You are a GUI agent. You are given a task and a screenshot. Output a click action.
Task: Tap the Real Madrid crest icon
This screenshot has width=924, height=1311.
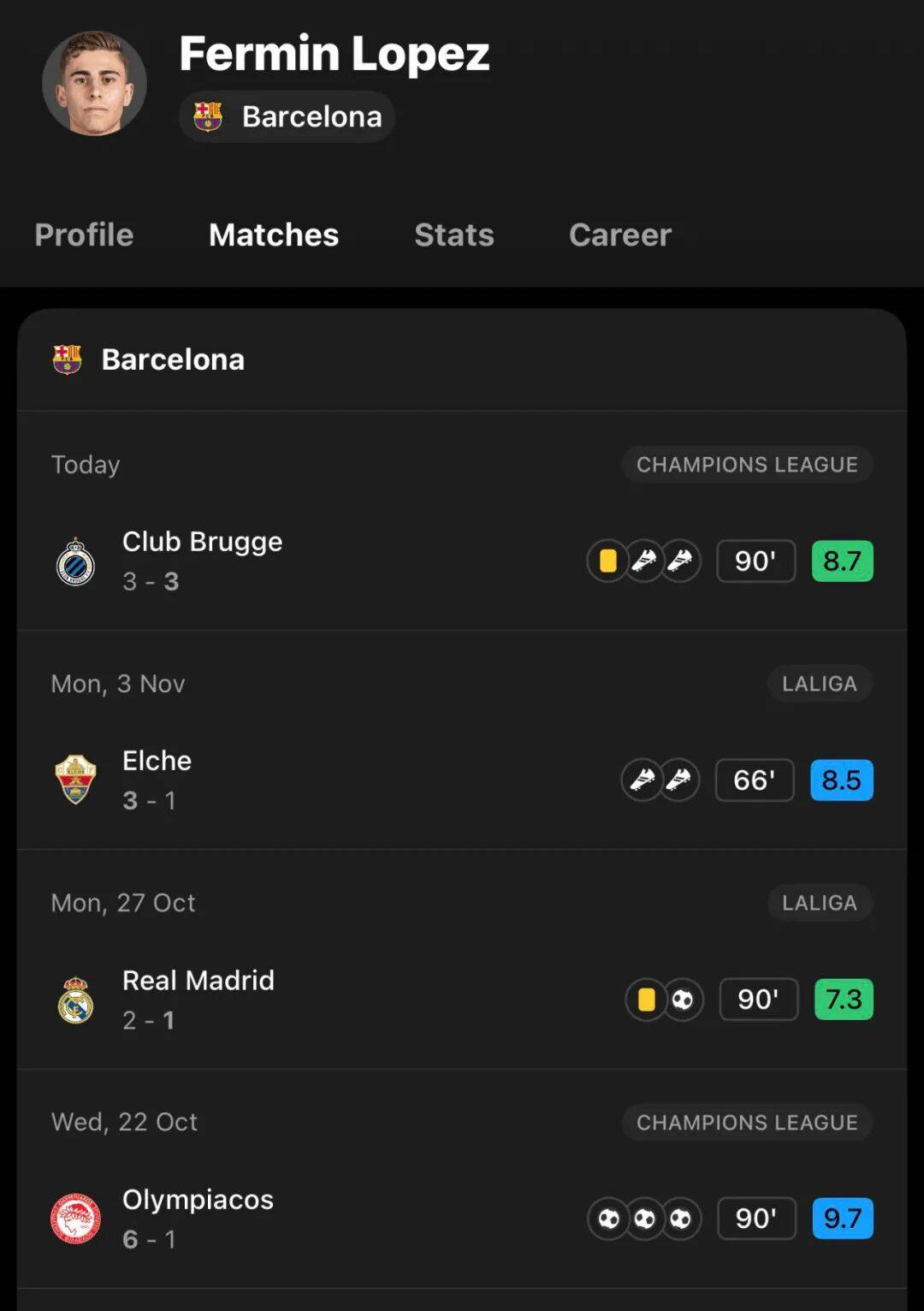point(75,1000)
